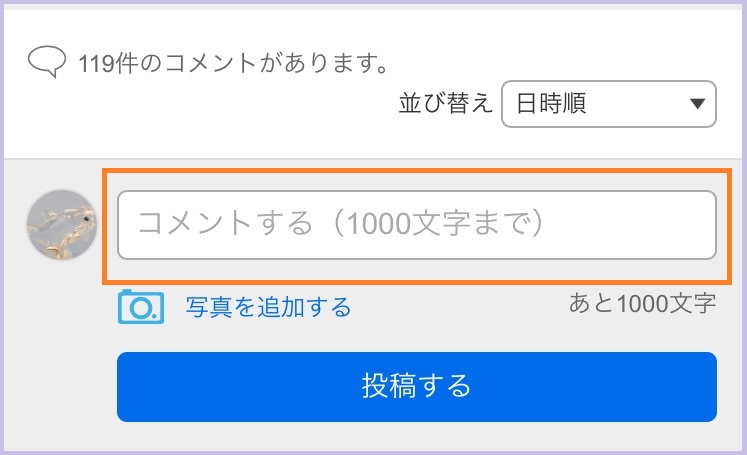The image size is (747, 455).
Task: Click the black triangle arrow in sort box
Action: (x=697, y=103)
